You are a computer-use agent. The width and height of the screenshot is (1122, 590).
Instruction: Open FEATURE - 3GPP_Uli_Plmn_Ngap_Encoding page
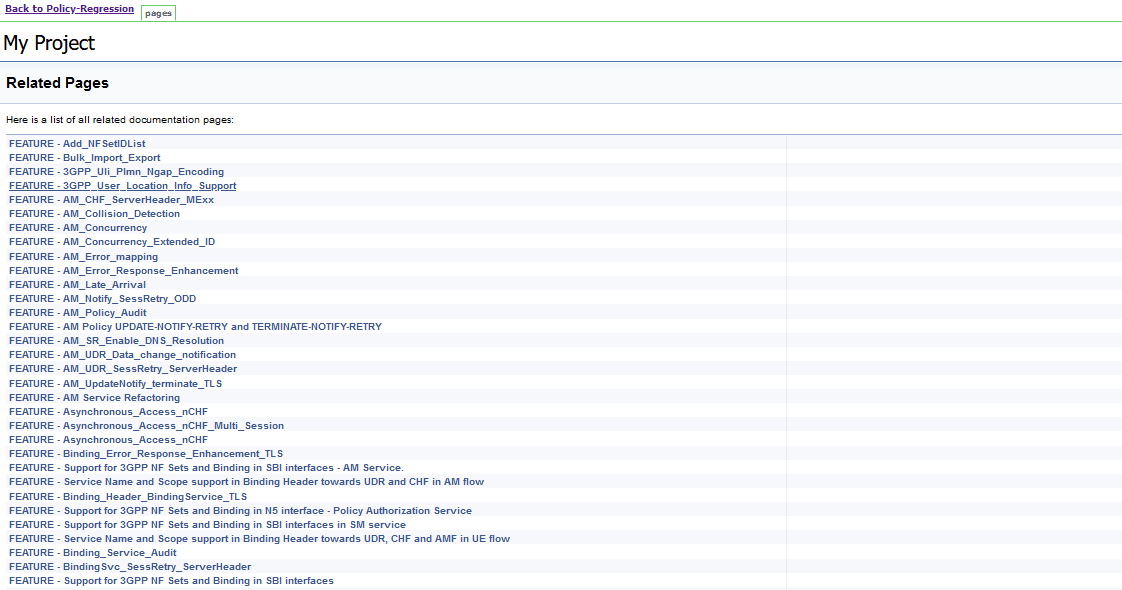point(115,171)
